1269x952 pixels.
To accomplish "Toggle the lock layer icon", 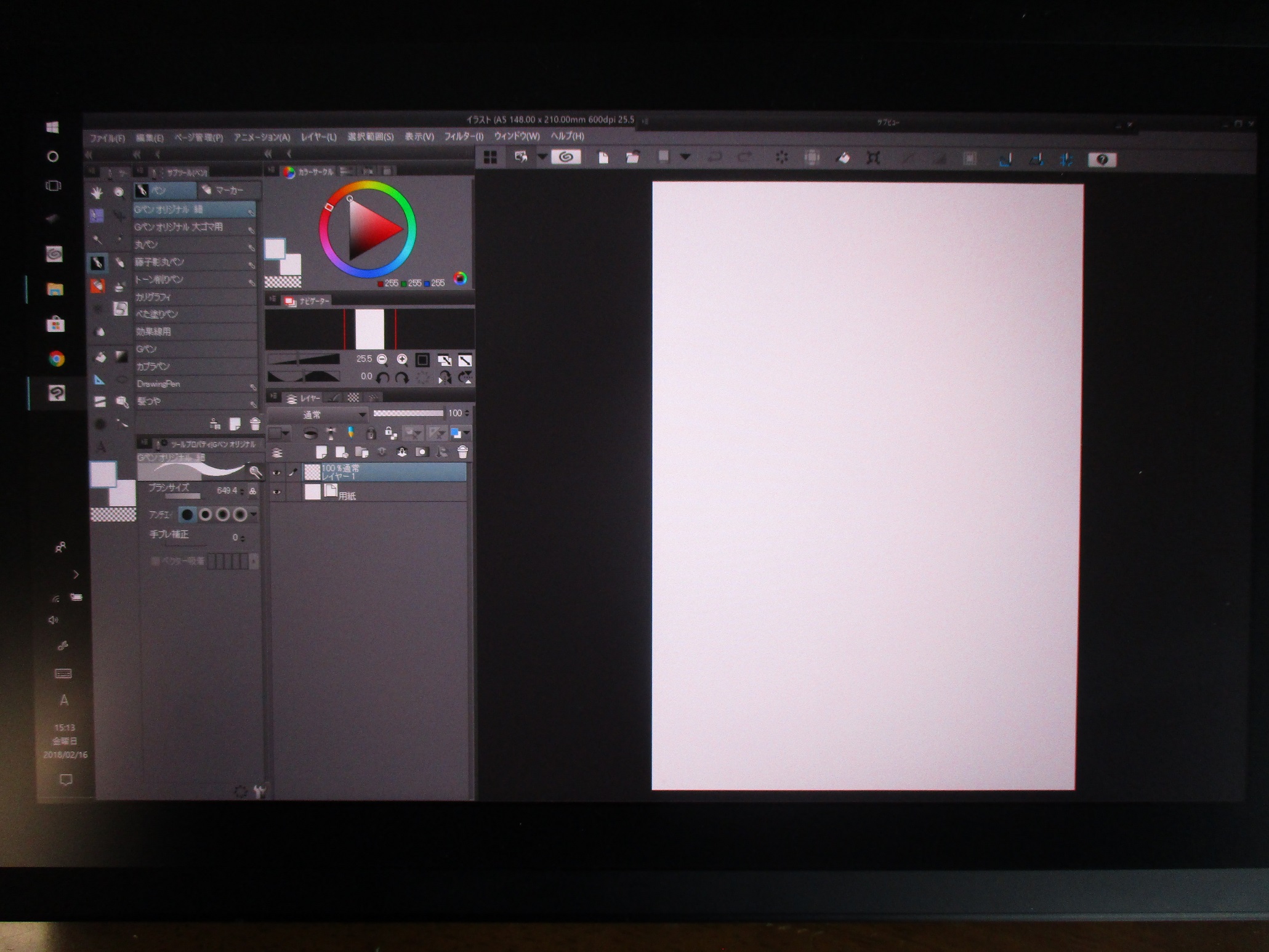I will click(371, 434).
